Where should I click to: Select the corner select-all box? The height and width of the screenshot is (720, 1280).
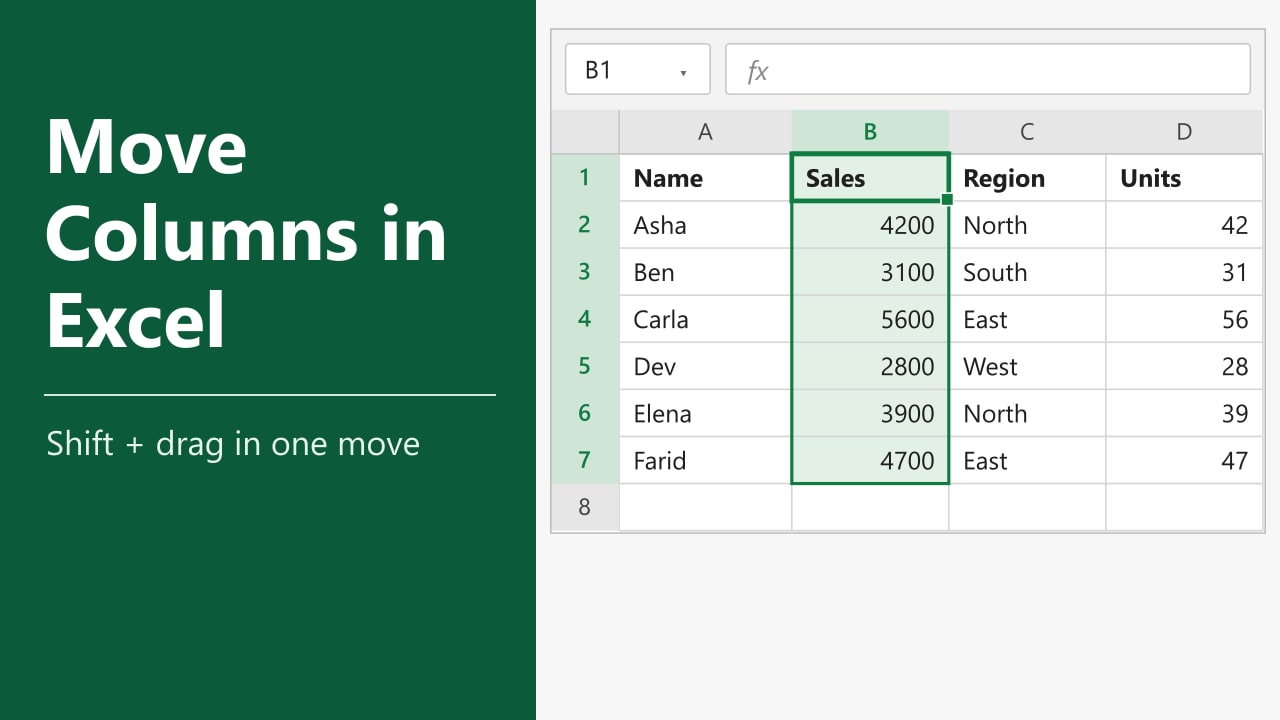pos(585,132)
